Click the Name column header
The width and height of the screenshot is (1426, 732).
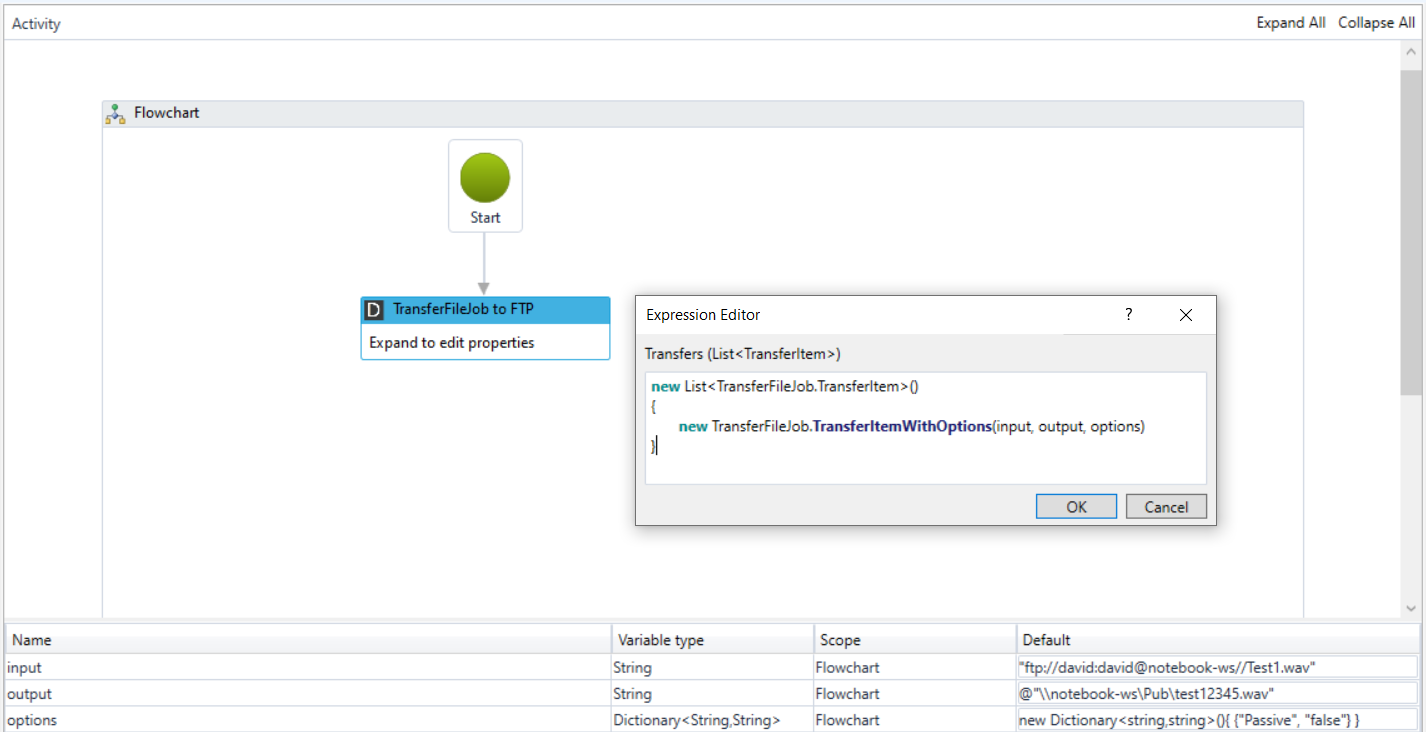(x=308, y=640)
